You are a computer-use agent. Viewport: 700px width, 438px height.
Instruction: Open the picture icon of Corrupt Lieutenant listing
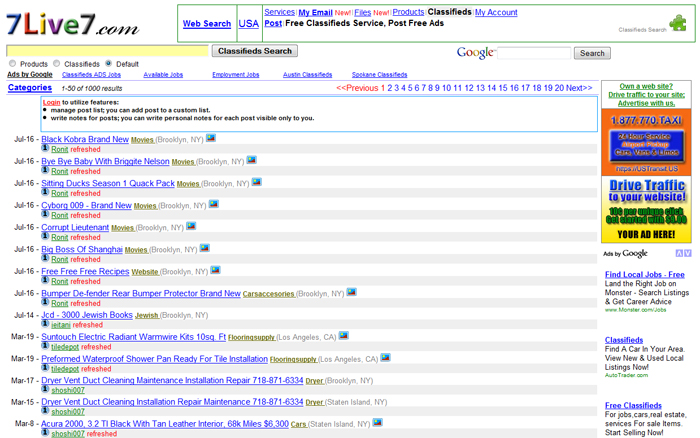click(191, 226)
